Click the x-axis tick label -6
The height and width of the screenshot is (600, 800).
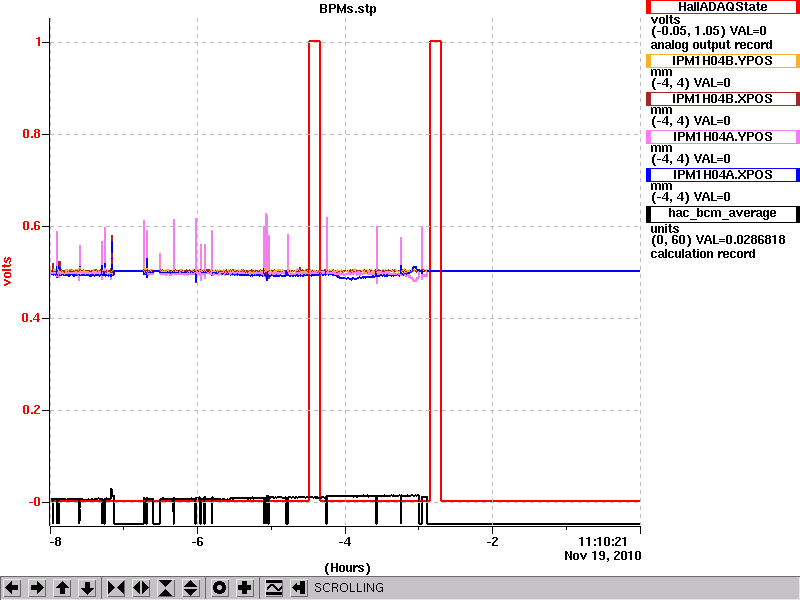point(197,542)
